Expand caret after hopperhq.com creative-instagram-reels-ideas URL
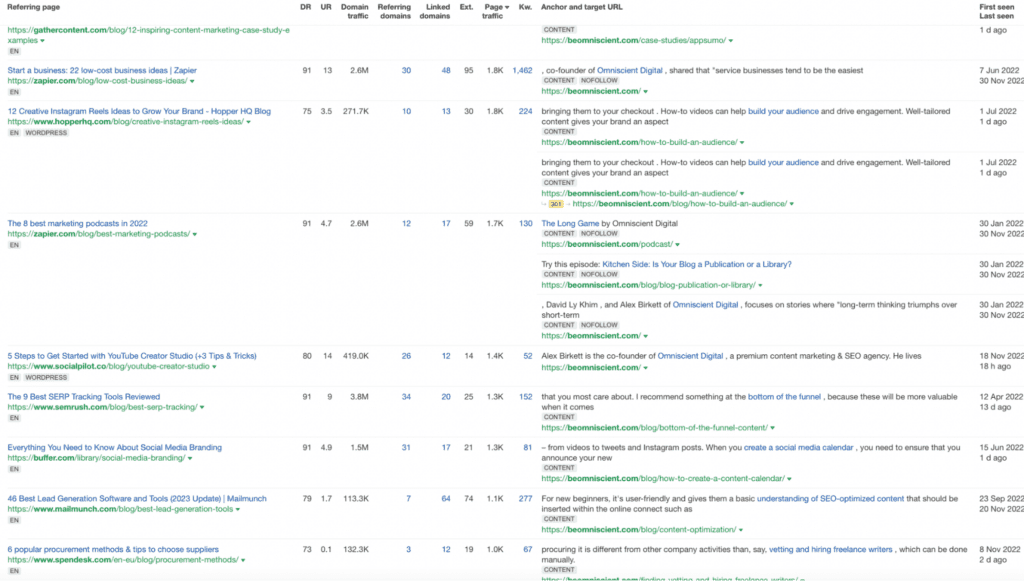The width and height of the screenshot is (1024, 581). coord(248,122)
